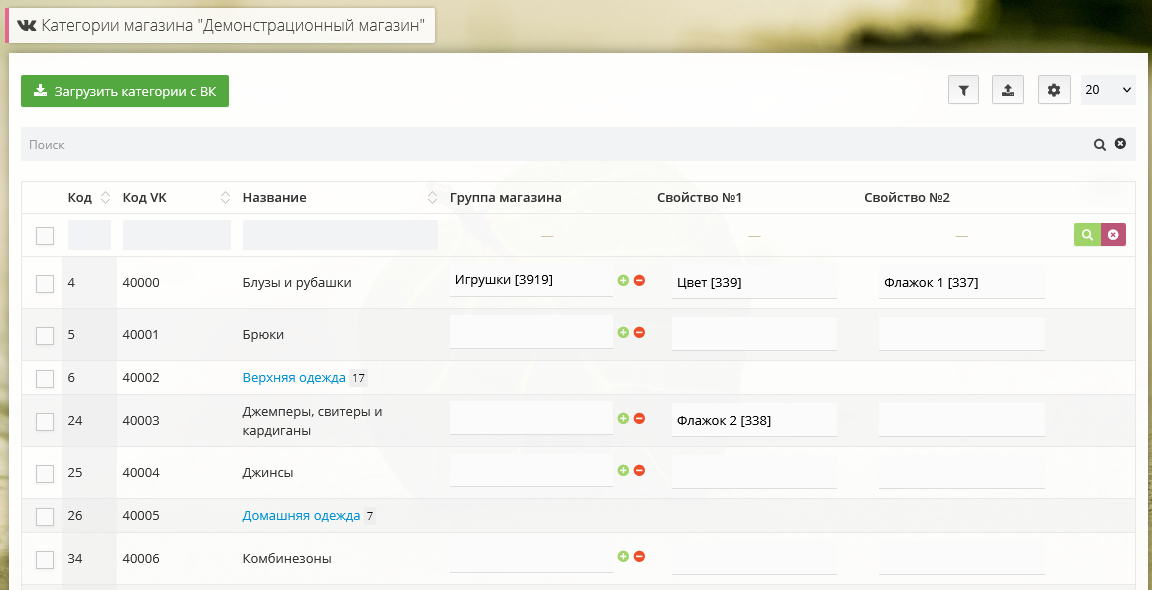The height and width of the screenshot is (590, 1152).
Task: Click green plus icon in Джинсы row
Action: (x=623, y=471)
